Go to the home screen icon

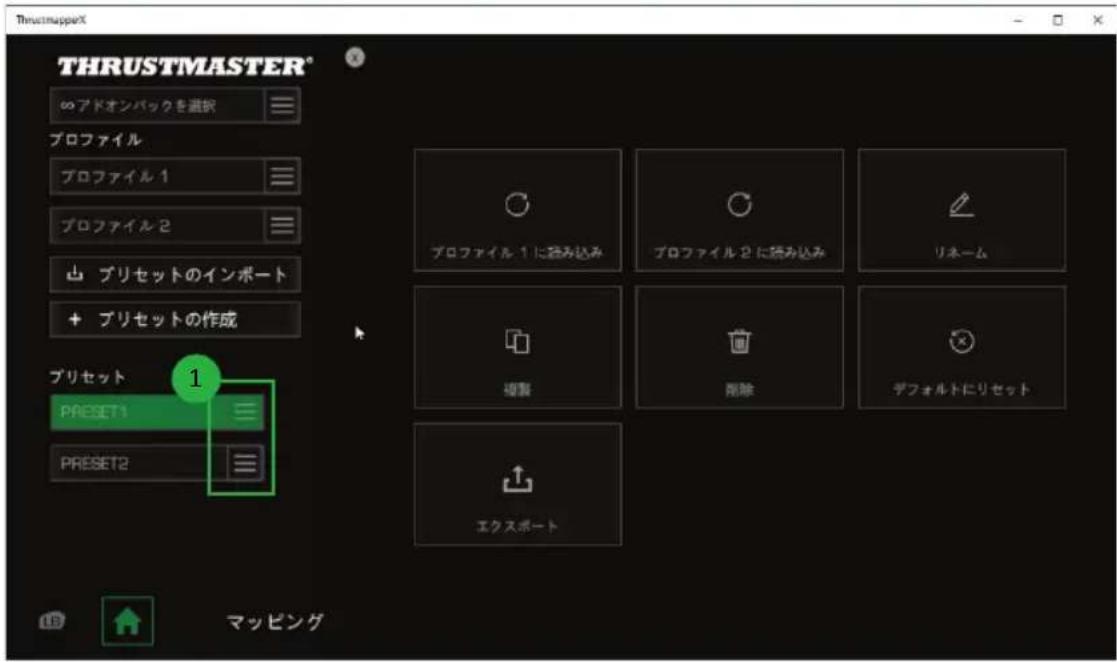(x=128, y=621)
